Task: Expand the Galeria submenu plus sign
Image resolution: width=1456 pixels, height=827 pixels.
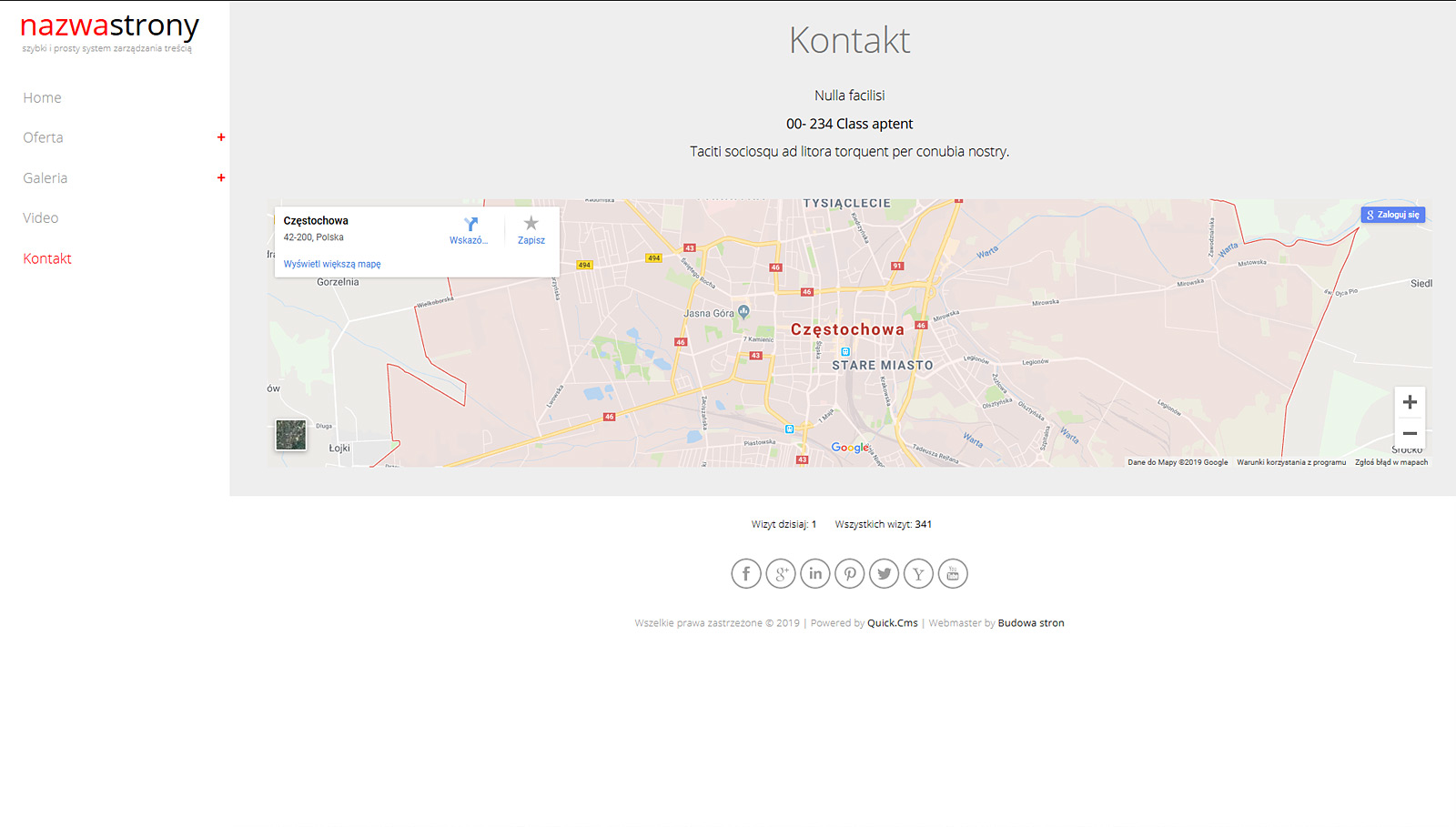Action: 221,178
